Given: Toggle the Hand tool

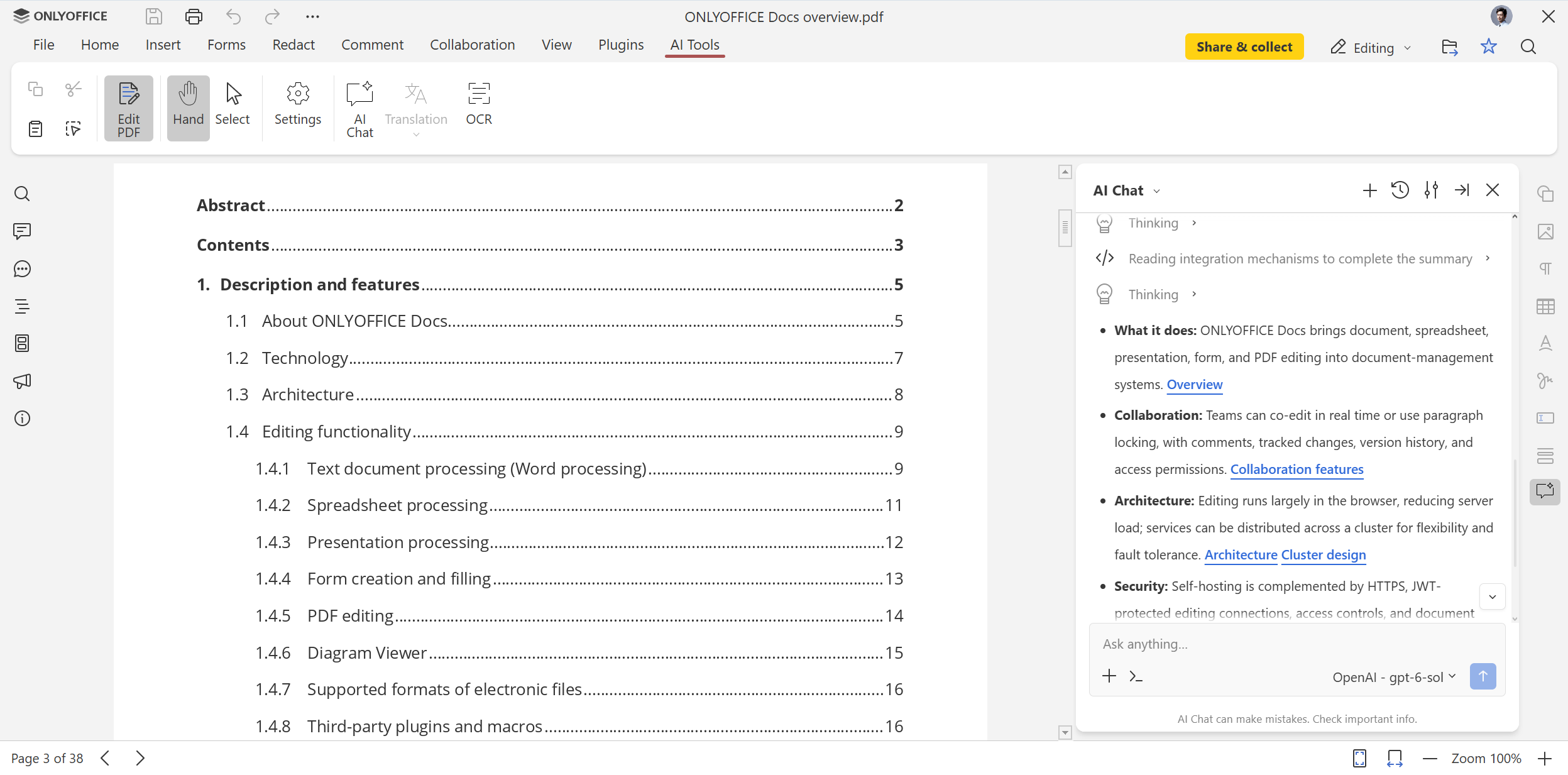Looking at the screenshot, I should pyautogui.click(x=189, y=109).
